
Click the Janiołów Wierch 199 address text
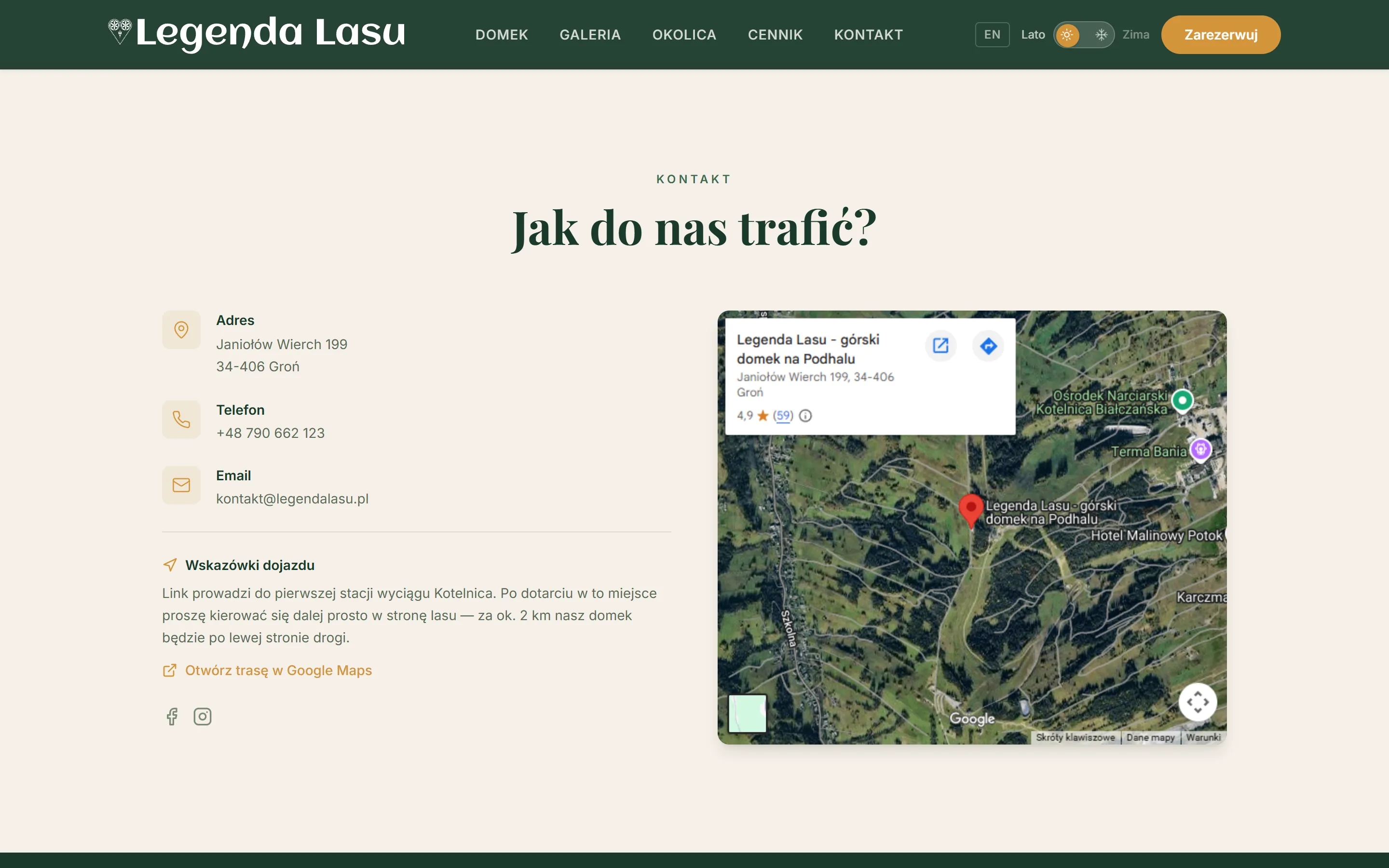pos(282,344)
